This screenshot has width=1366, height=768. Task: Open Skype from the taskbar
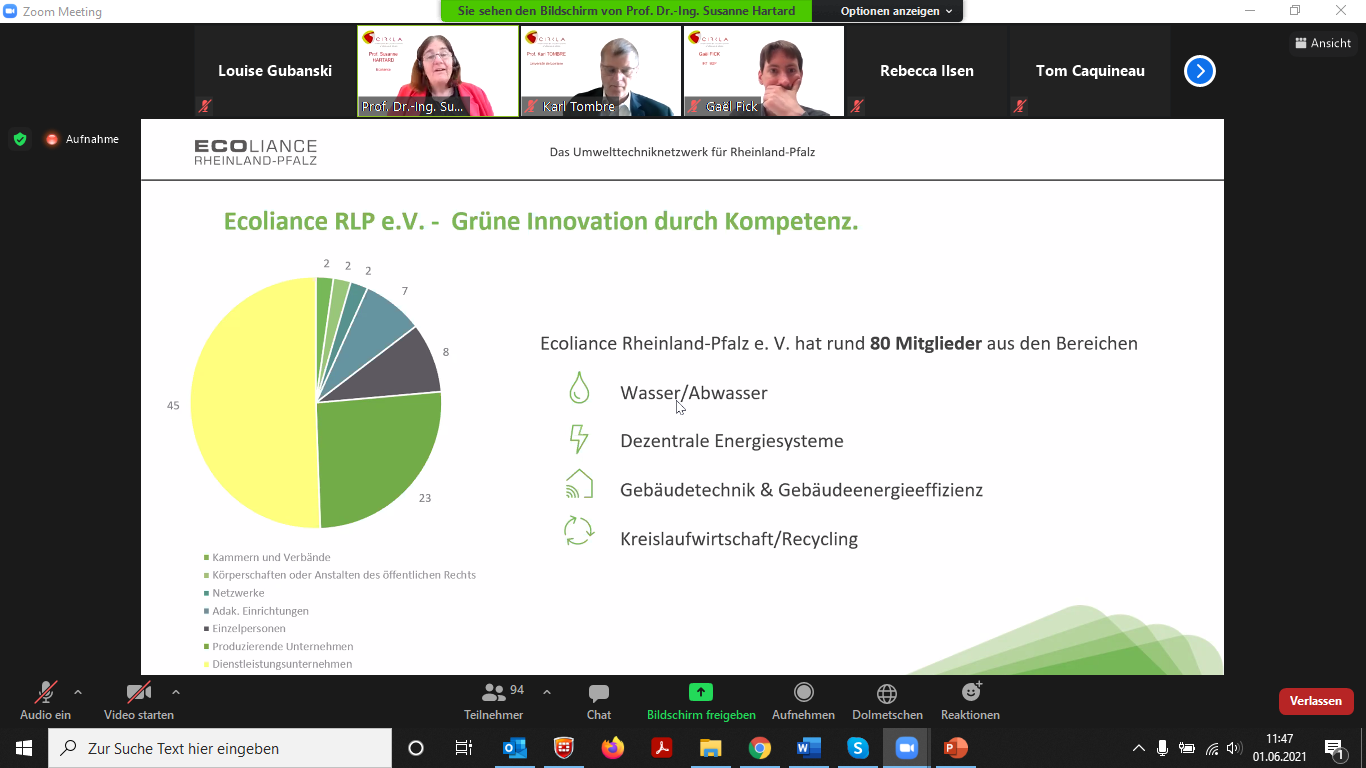[x=858, y=748]
